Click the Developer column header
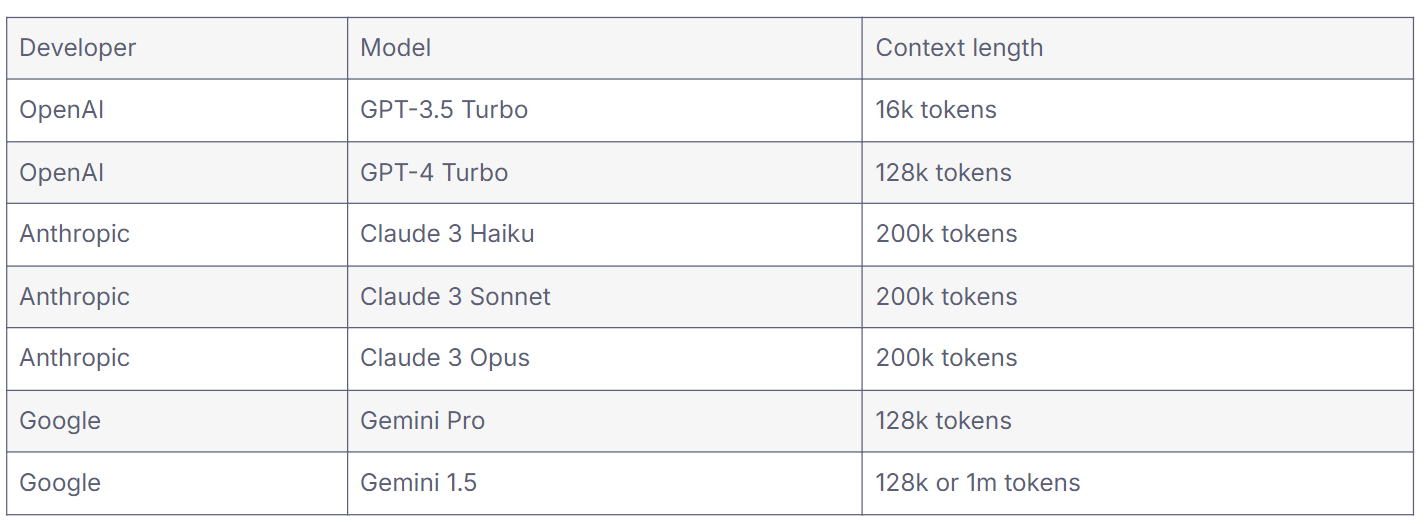The height and width of the screenshot is (524, 1425). (x=177, y=48)
